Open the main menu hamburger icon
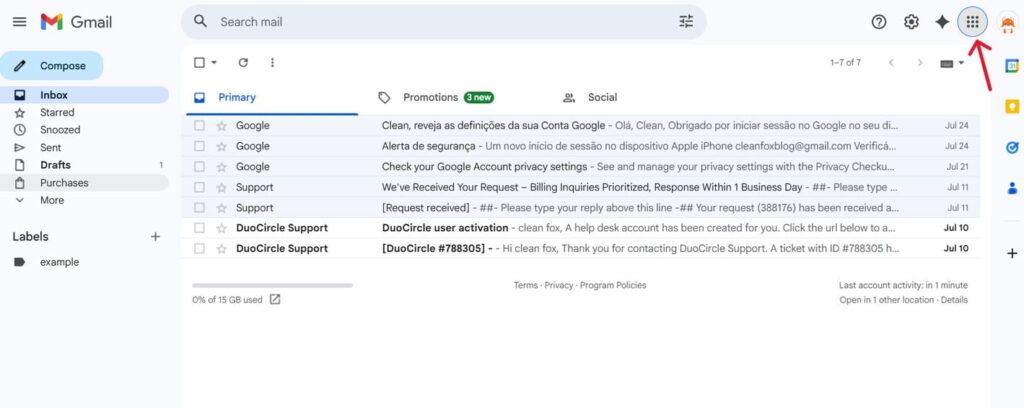The width and height of the screenshot is (1024, 408). coord(20,22)
